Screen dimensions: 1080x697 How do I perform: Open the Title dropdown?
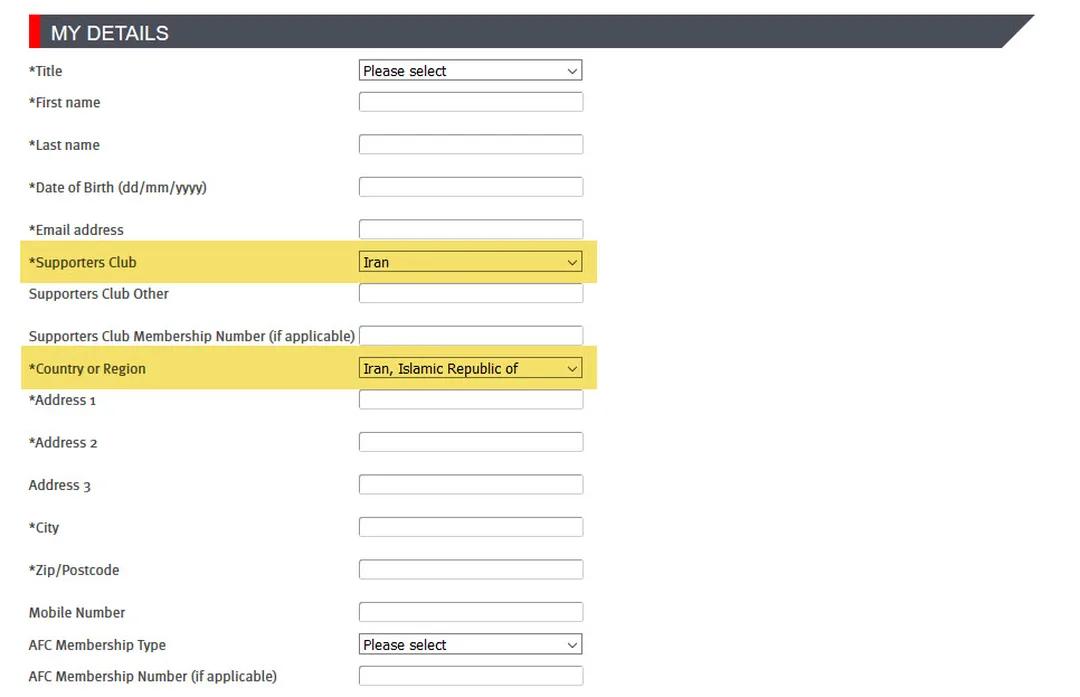(x=470, y=70)
